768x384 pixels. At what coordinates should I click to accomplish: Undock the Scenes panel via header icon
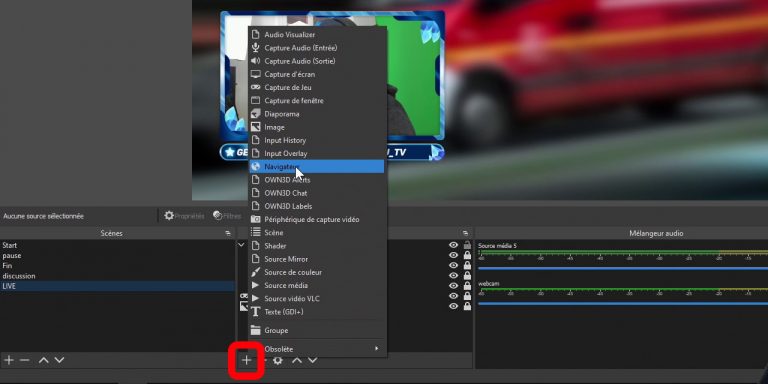pos(228,234)
